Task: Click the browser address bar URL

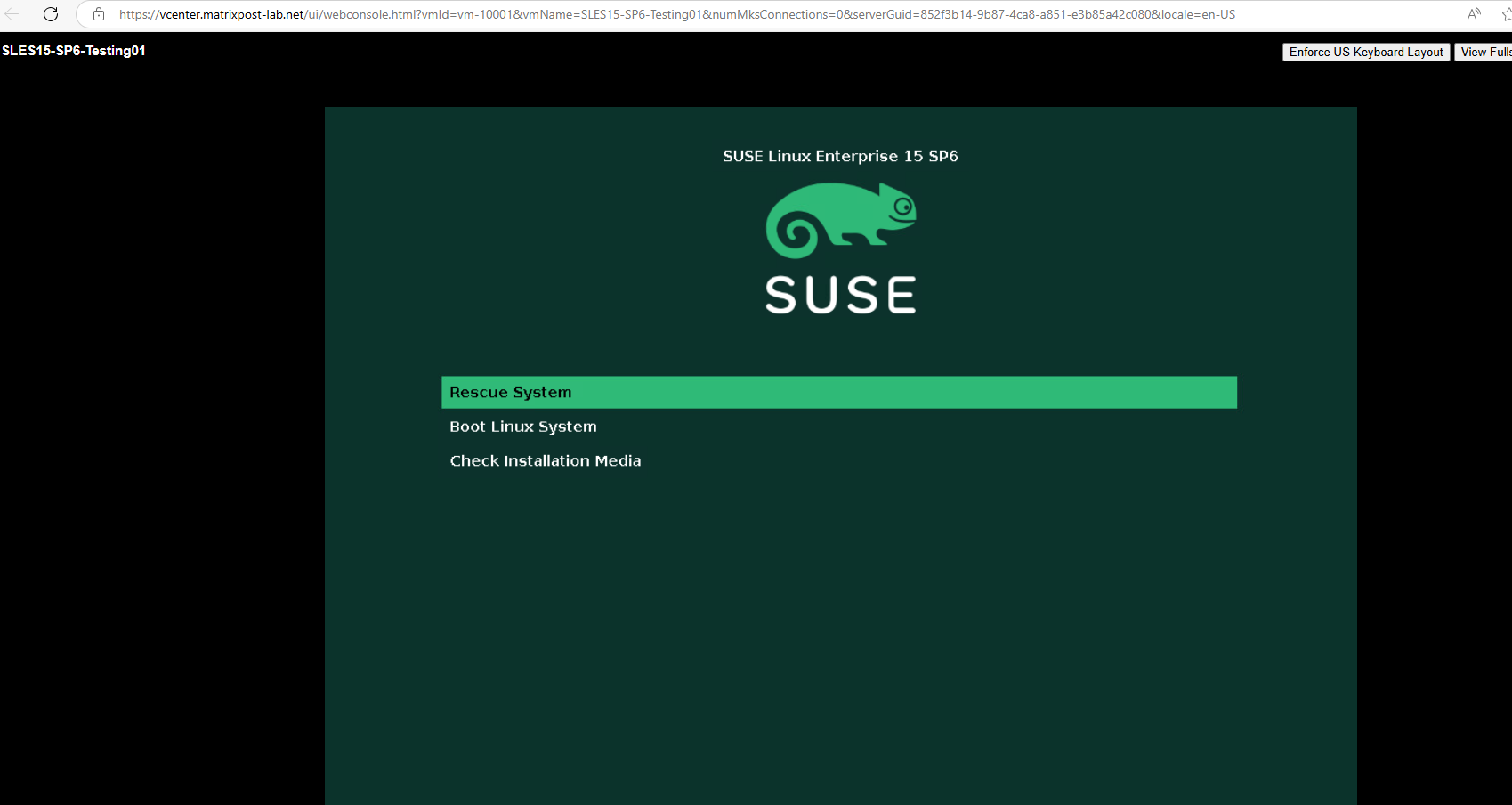Action: (677, 14)
